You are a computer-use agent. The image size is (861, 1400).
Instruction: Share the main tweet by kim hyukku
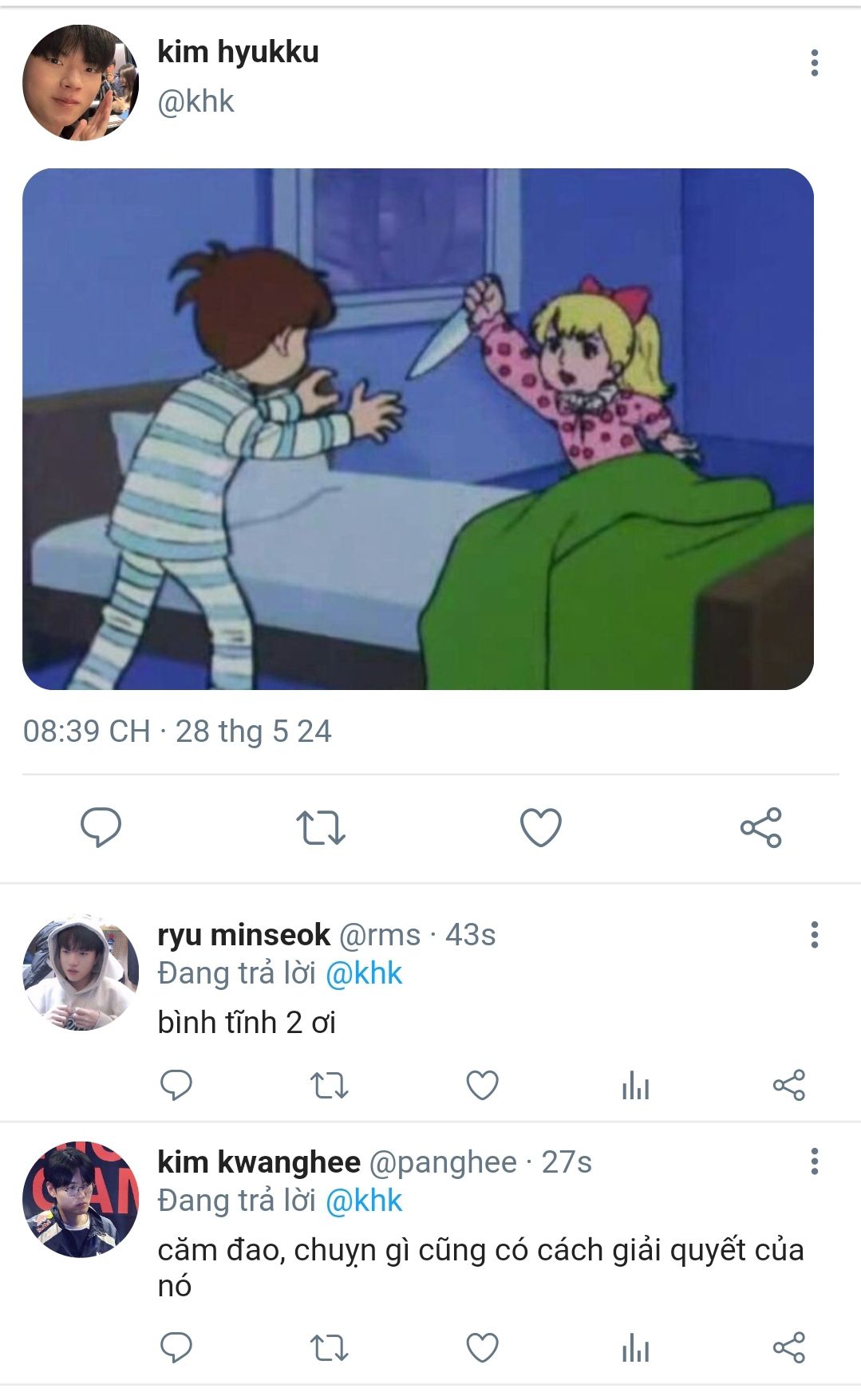tap(761, 827)
